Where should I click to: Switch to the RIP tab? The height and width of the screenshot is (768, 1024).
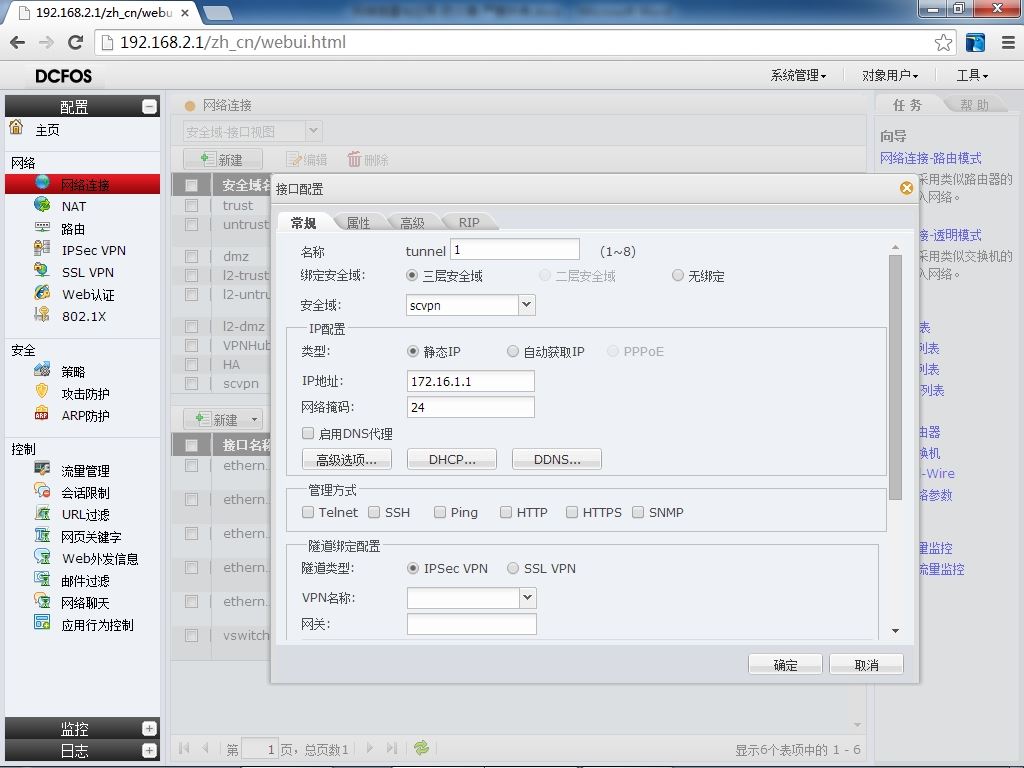(469, 223)
